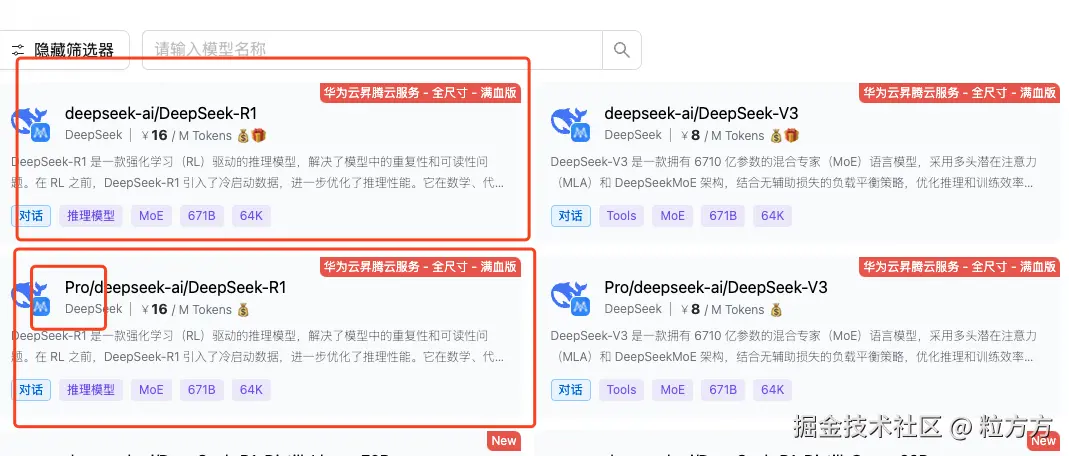The width and height of the screenshot is (1069, 456).
Task: Click 推理模型 tag on Pro/deepseek-ai/DeepSeek-R1 card
Action: (91, 390)
